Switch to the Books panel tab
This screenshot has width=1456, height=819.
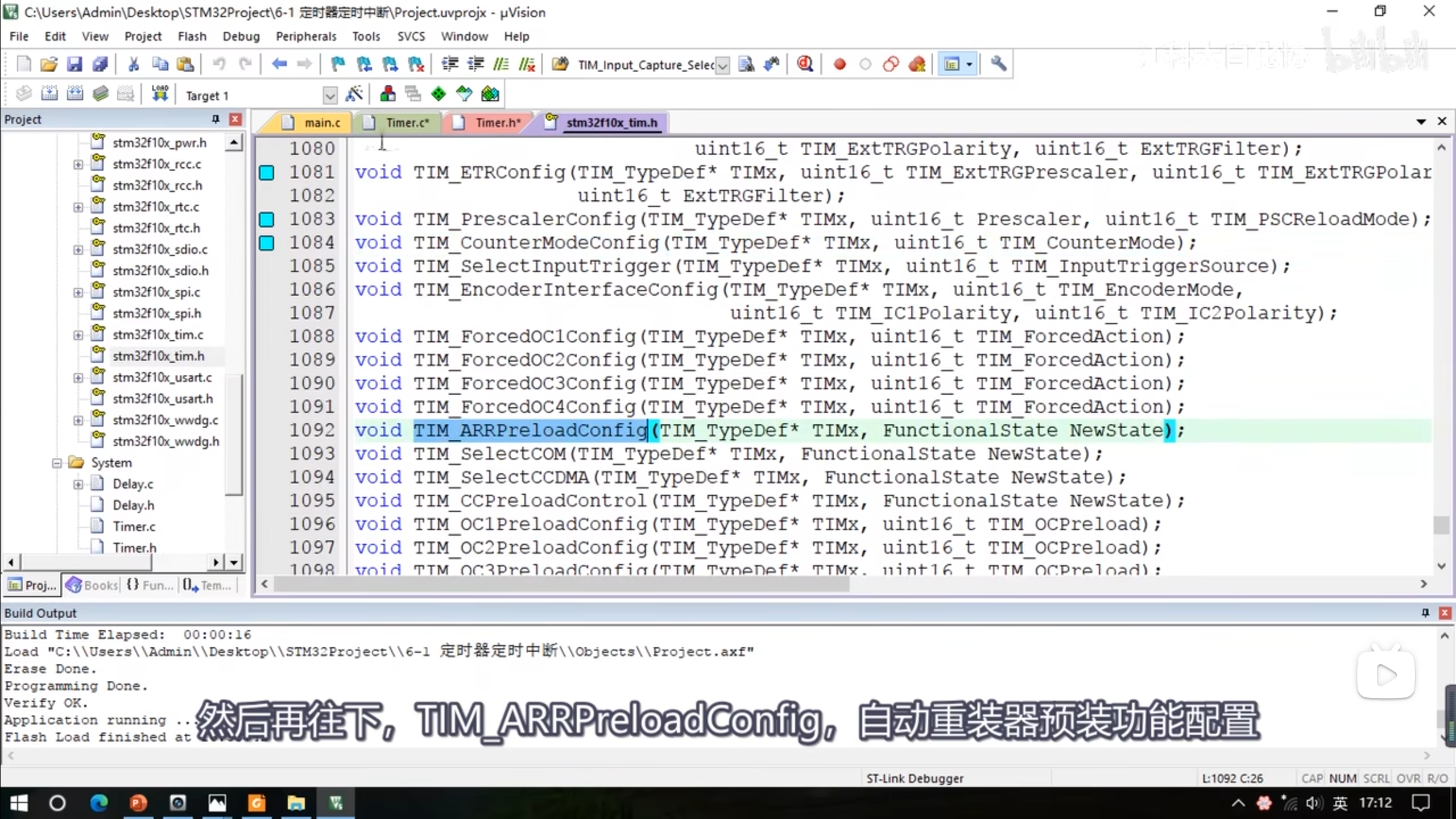92,585
